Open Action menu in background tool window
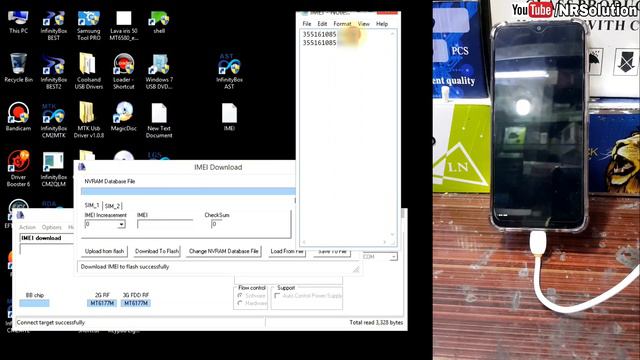This screenshot has height=360, width=640. pyautogui.click(x=27, y=227)
